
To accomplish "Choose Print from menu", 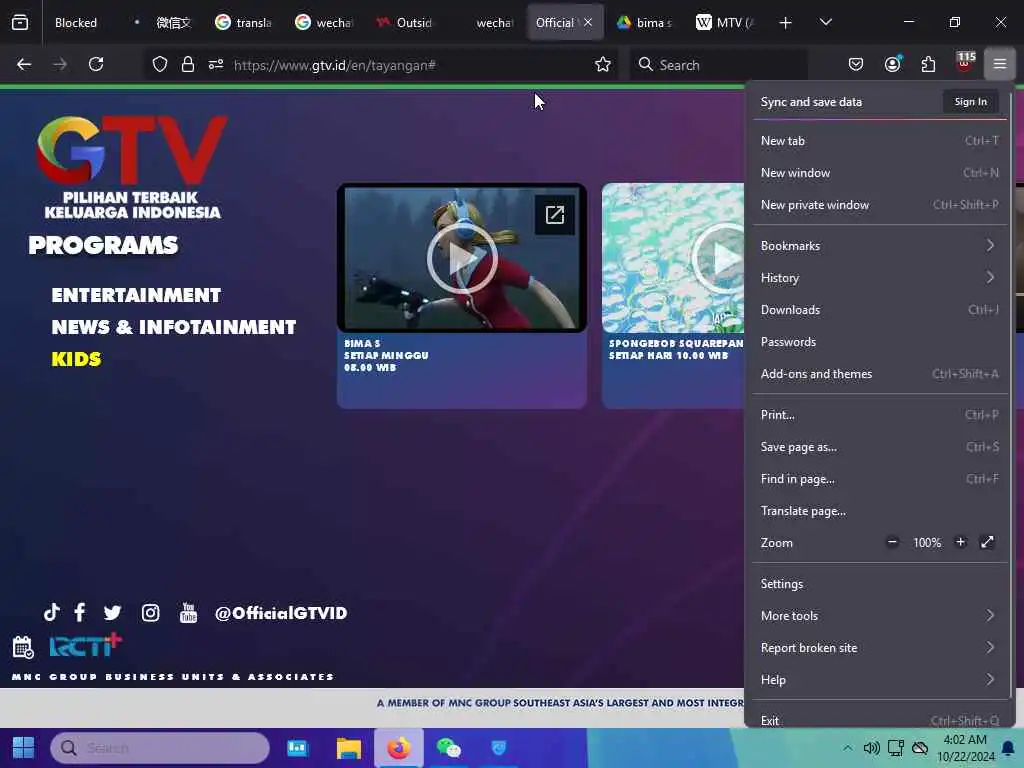I will point(879,415).
